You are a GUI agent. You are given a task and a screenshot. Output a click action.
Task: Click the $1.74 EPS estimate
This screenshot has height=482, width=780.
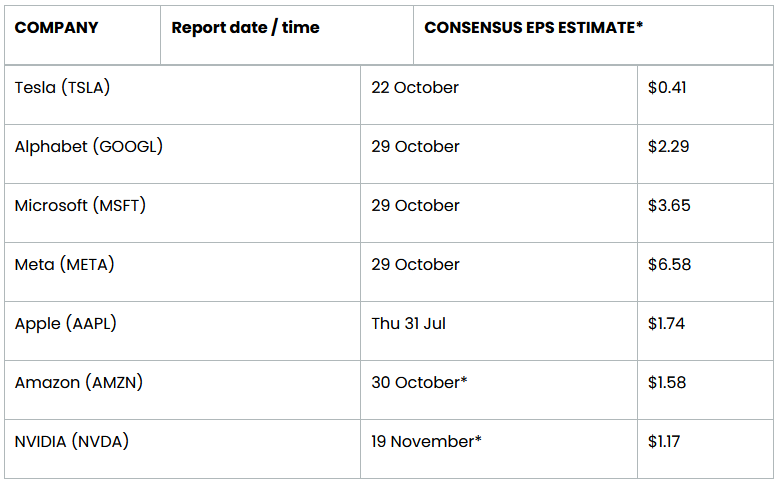click(667, 324)
